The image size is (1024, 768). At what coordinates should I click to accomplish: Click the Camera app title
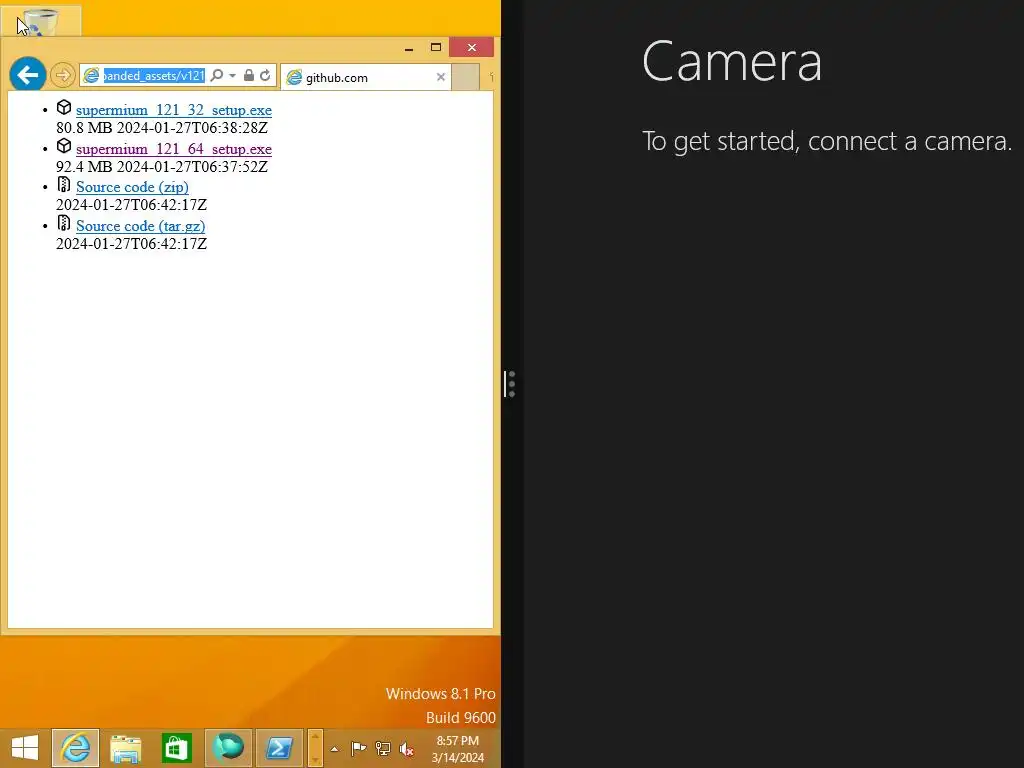pyautogui.click(x=732, y=61)
